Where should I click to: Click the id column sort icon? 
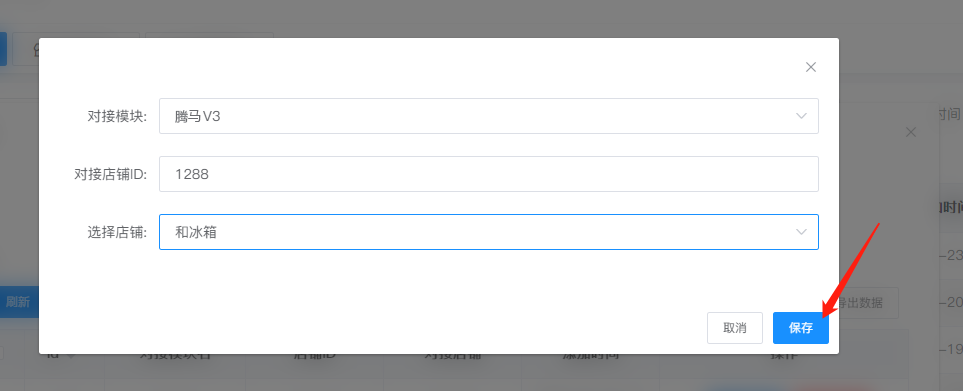point(71,355)
